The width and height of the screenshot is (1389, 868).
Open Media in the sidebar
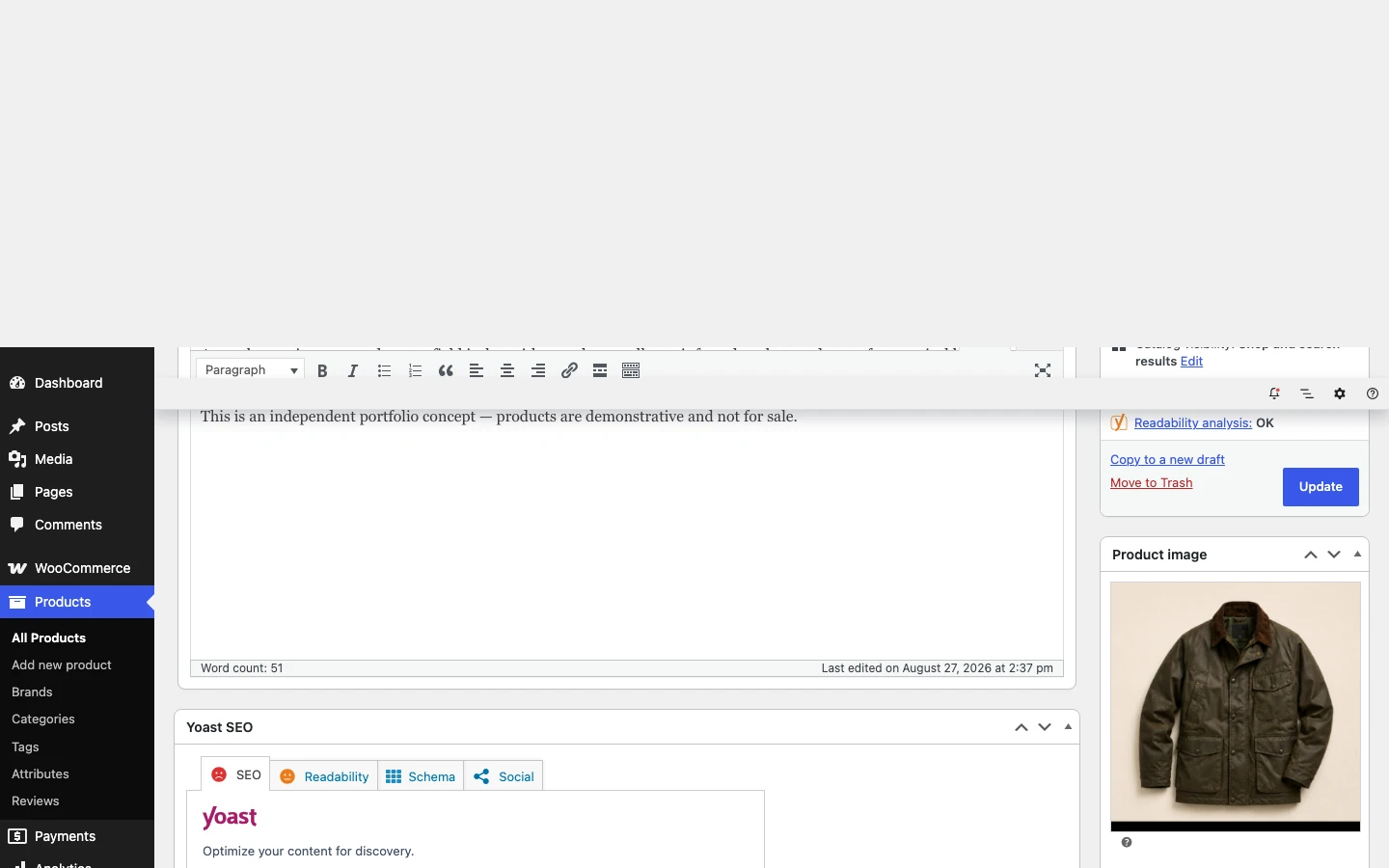pos(77,459)
